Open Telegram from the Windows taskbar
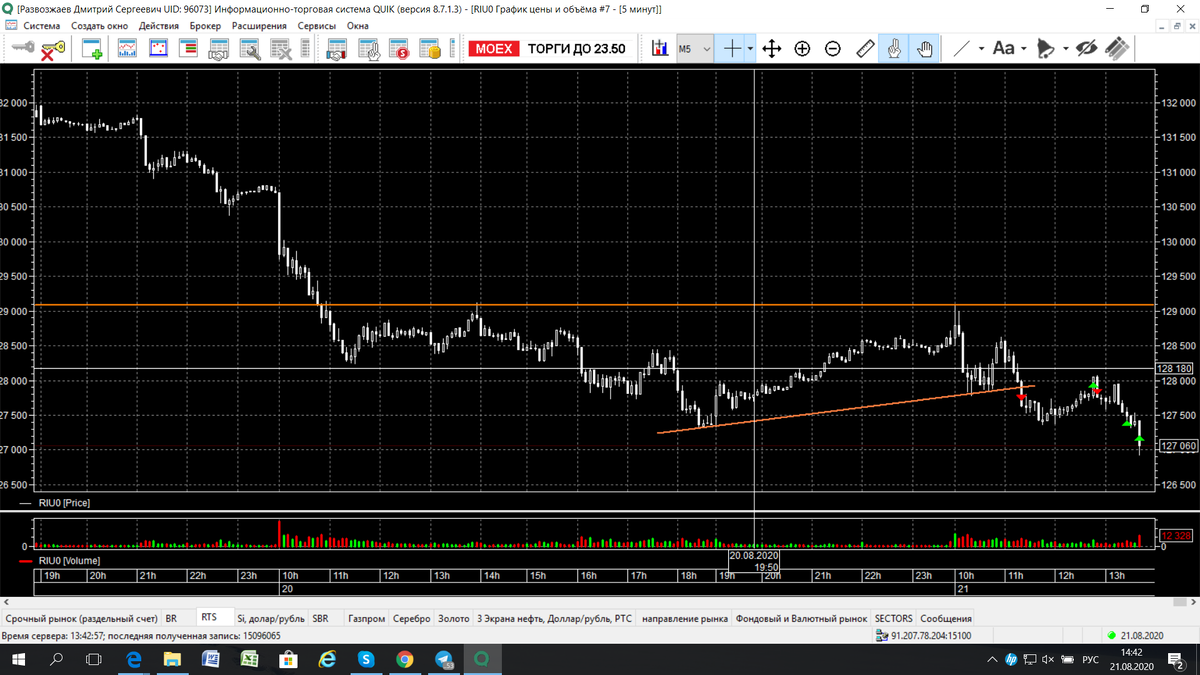Screen dimensions: 1200x675 pos(443,659)
